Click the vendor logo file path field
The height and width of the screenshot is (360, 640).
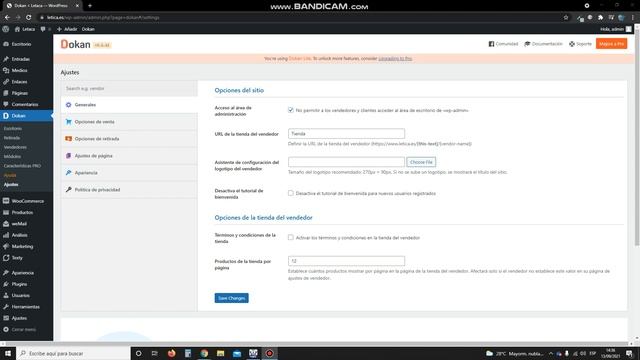click(x=346, y=162)
